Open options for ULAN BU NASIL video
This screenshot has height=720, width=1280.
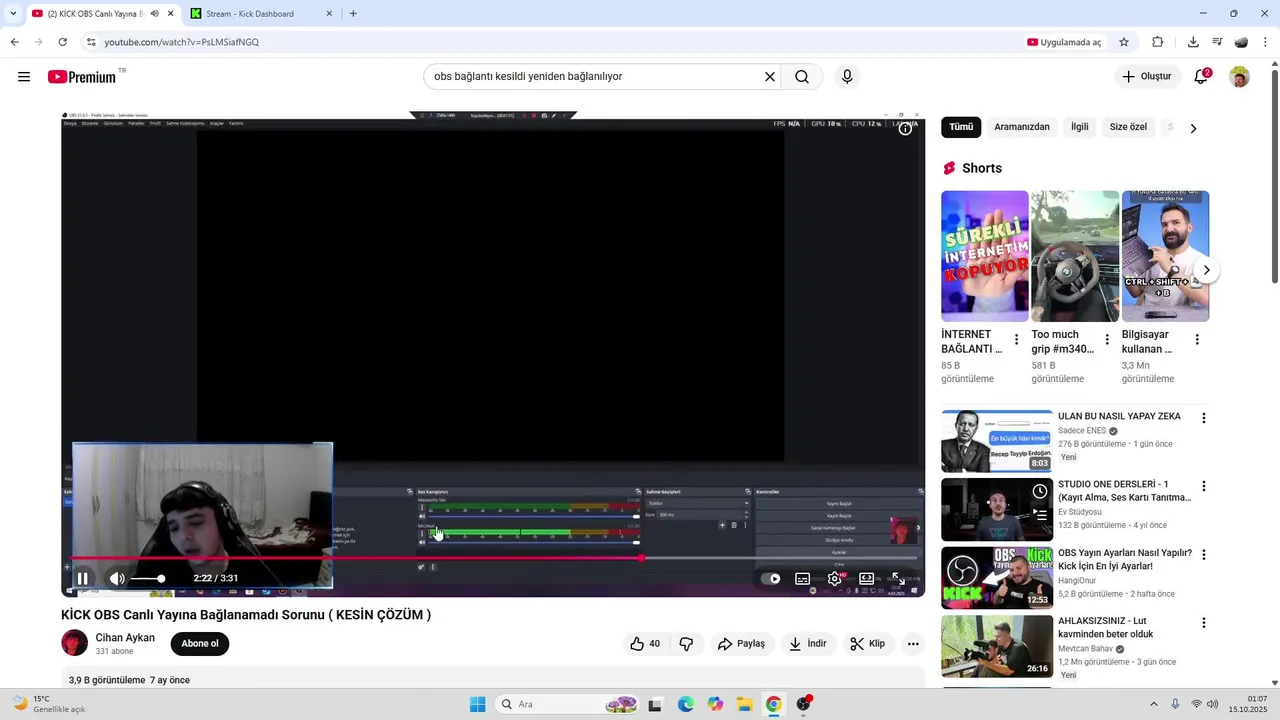point(1204,418)
